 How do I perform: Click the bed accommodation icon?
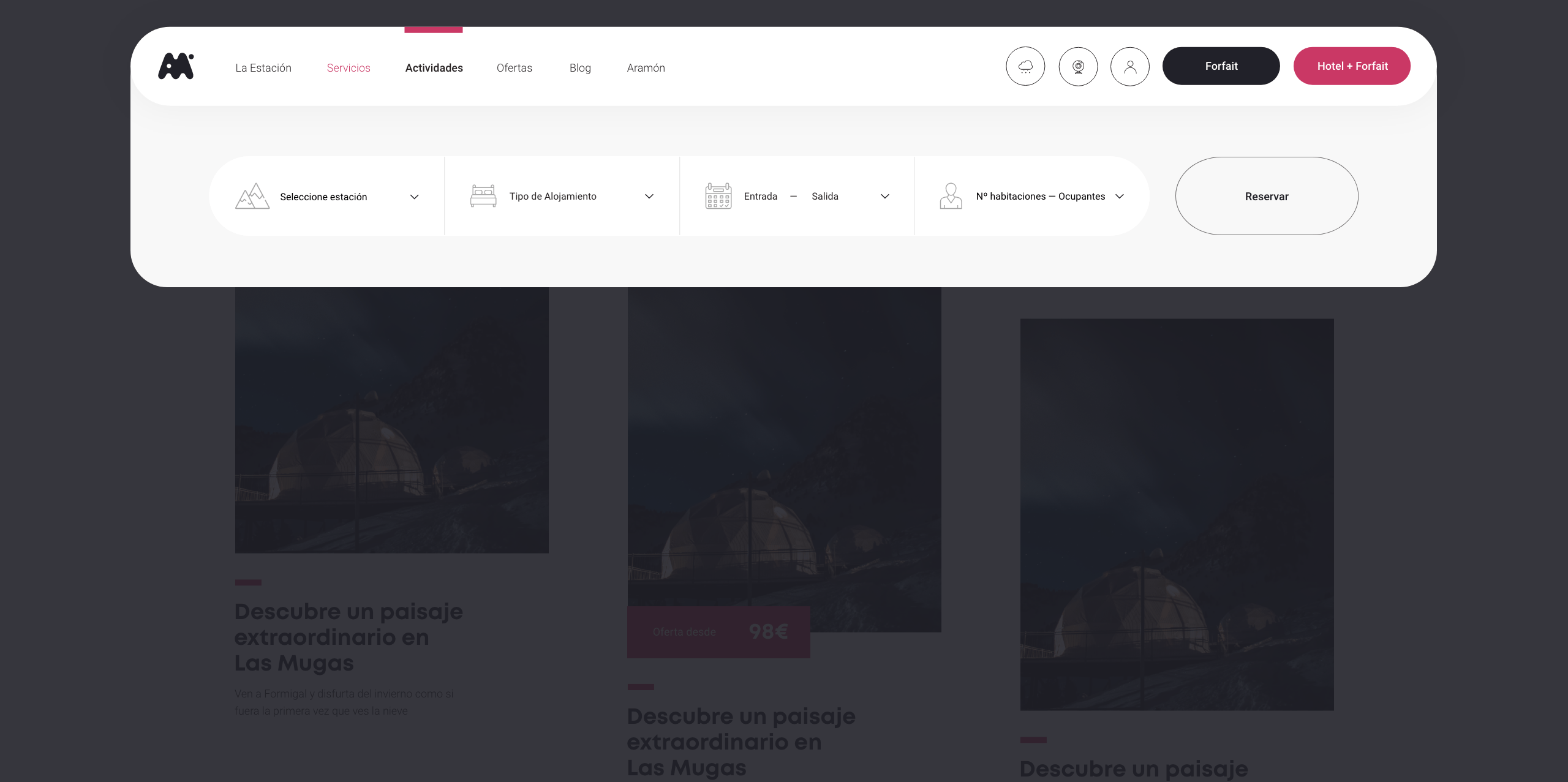point(483,196)
